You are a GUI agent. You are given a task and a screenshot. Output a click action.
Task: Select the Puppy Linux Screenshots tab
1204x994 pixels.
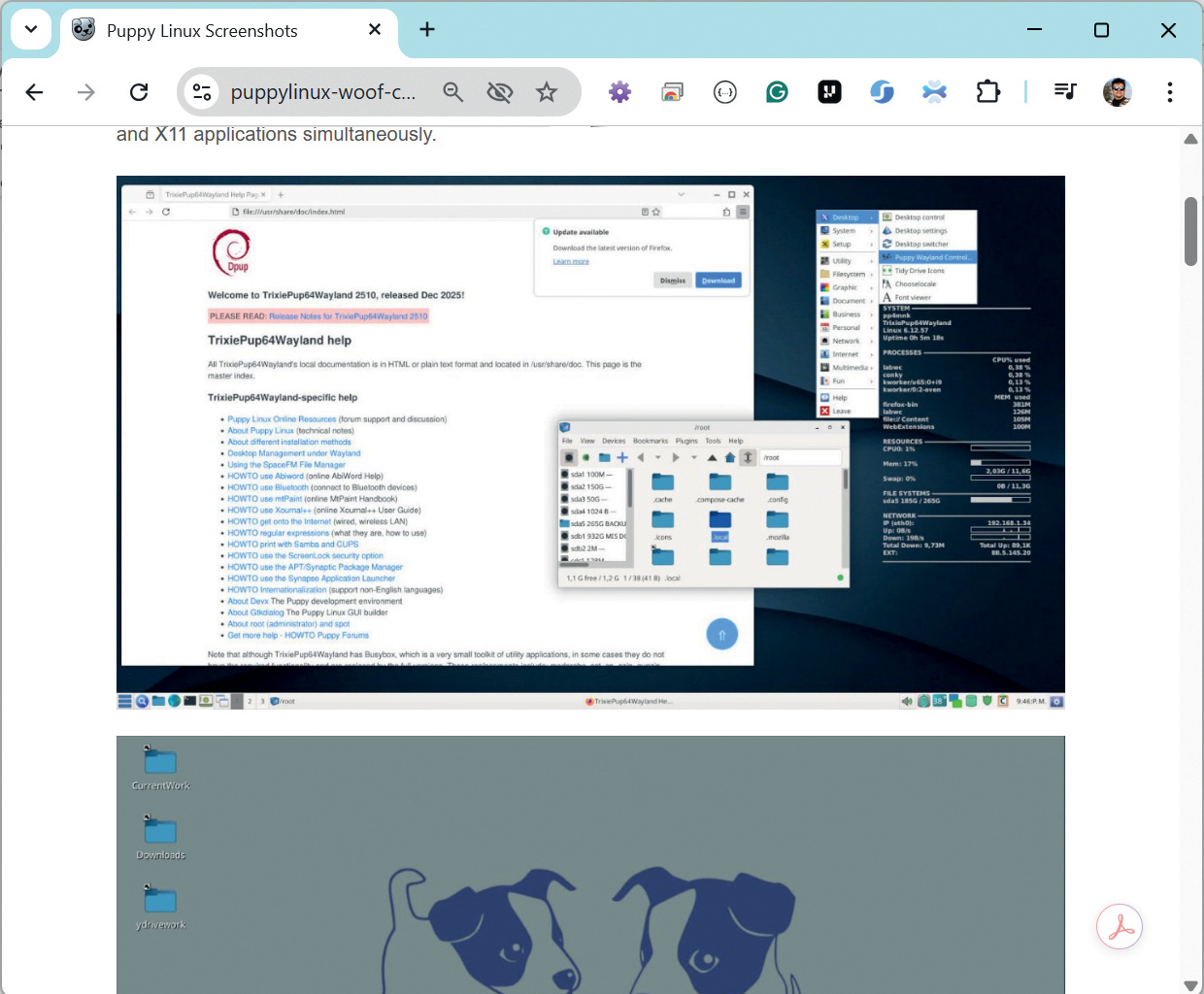228,30
